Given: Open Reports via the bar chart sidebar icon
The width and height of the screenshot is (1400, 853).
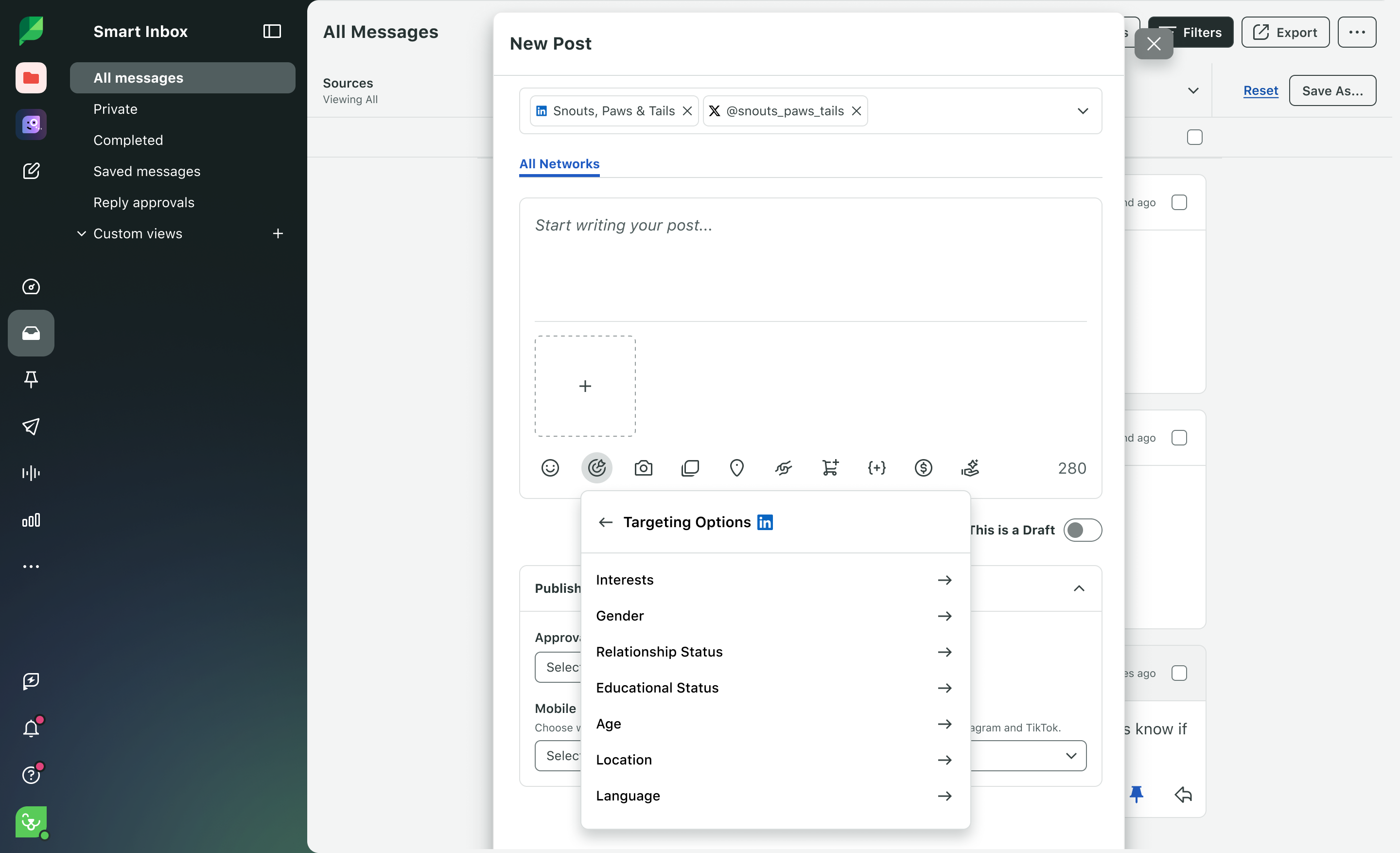Looking at the screenshot, I should coord(31,520).
